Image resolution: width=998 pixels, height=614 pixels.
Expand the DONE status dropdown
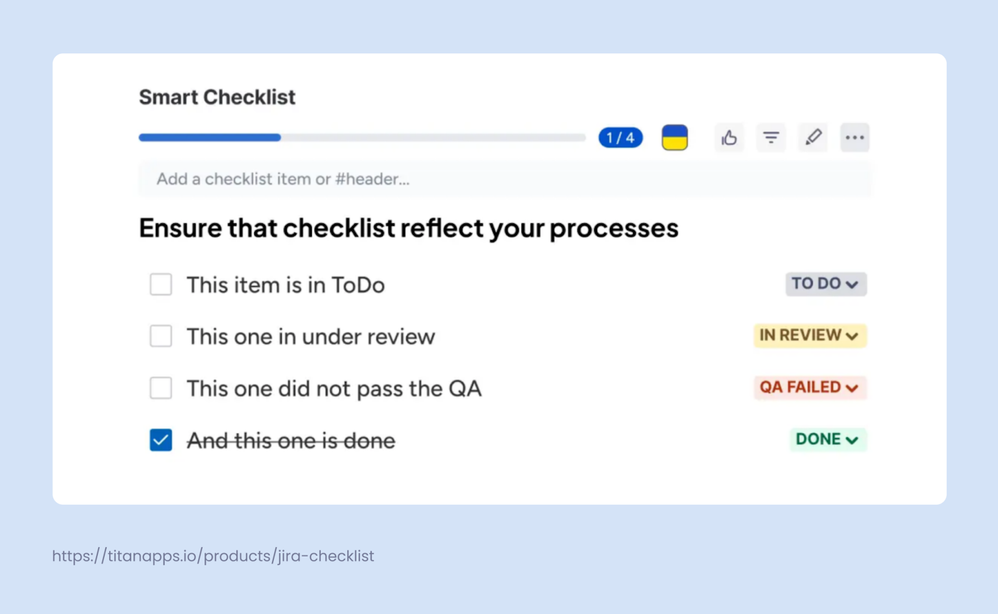point(828,440)
